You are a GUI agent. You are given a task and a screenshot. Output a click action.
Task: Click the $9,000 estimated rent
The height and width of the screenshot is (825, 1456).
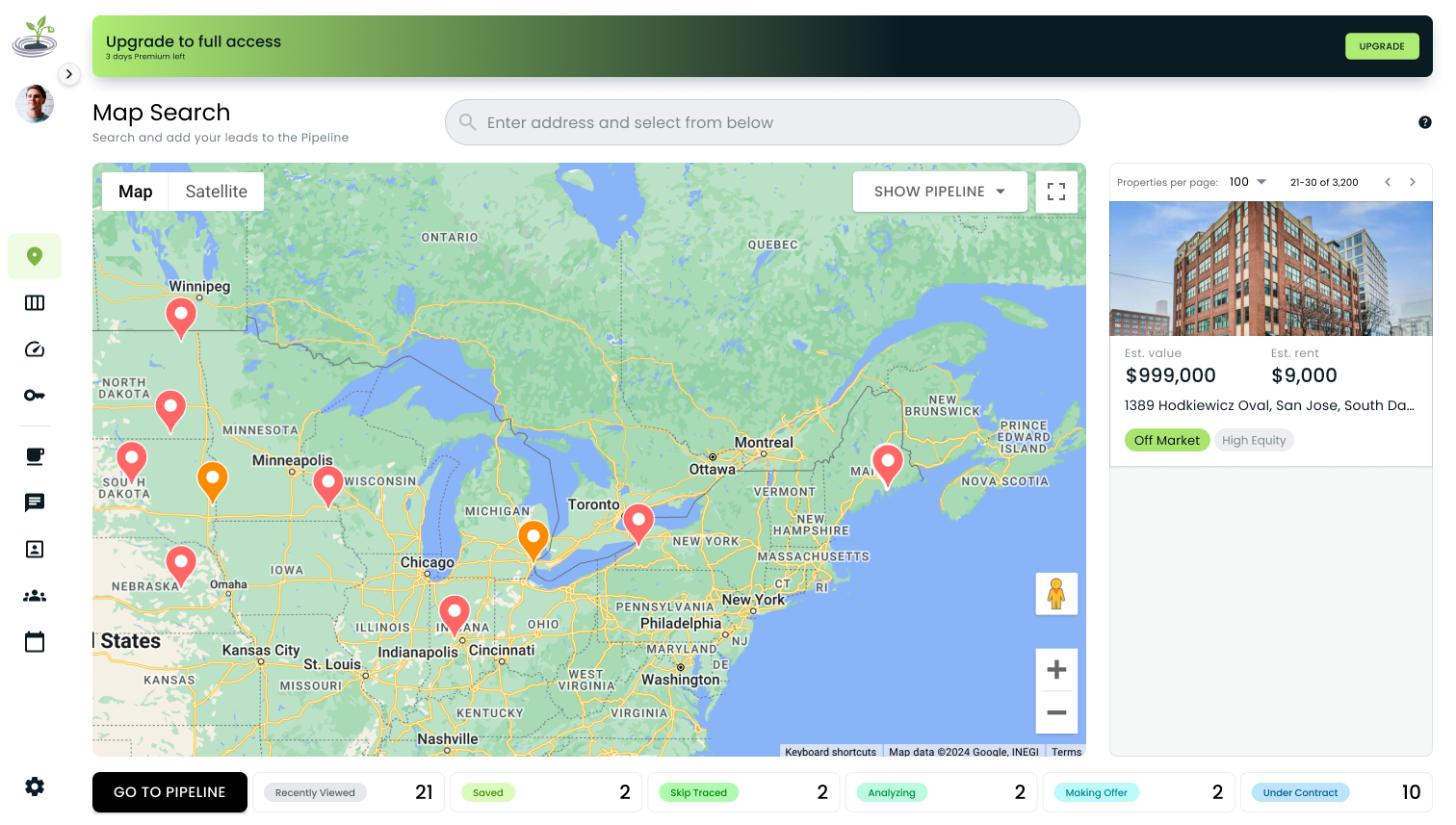point(1304,375)
